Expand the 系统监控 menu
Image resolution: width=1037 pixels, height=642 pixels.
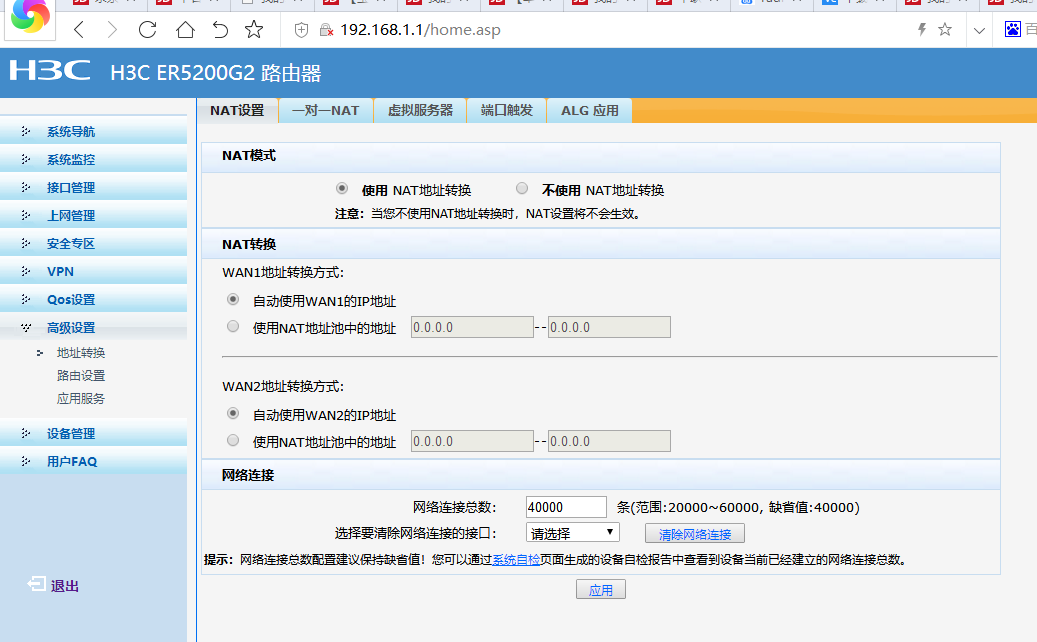pos(93,159)
